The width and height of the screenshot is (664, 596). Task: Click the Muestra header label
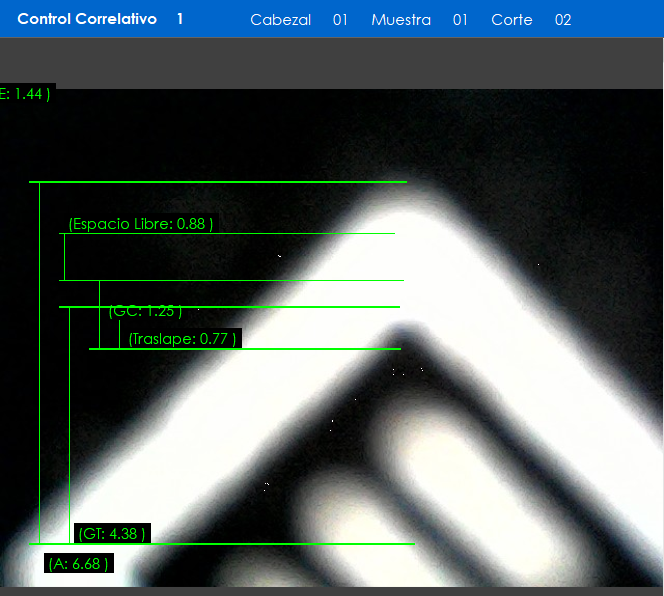click(400, 20)
